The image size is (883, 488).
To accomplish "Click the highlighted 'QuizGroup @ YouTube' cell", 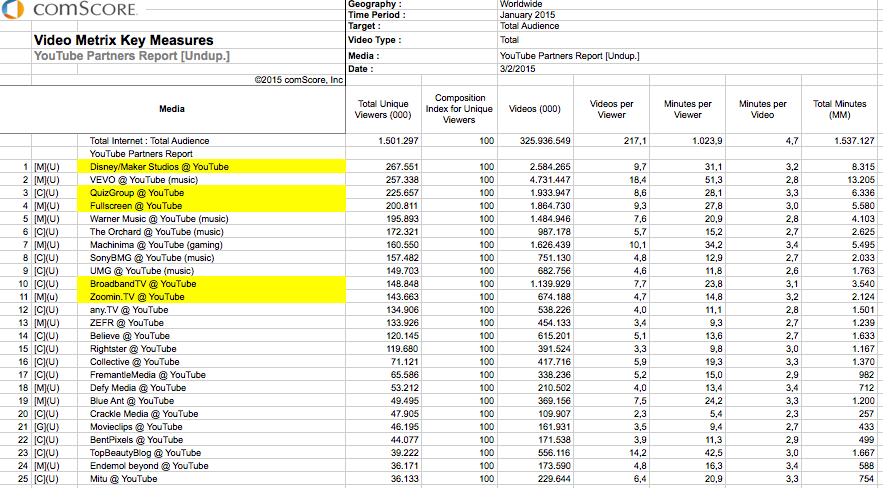I will [x=212, y=192].
